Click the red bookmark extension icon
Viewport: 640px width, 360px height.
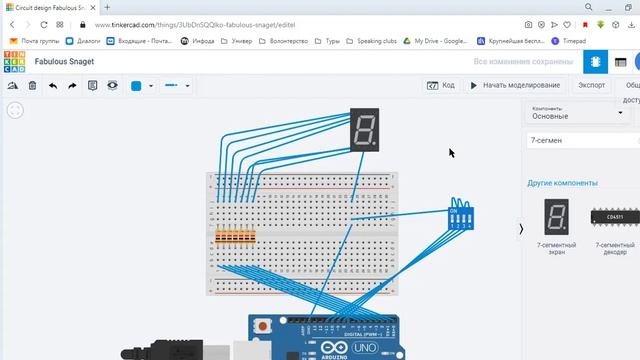click(585, 25)
